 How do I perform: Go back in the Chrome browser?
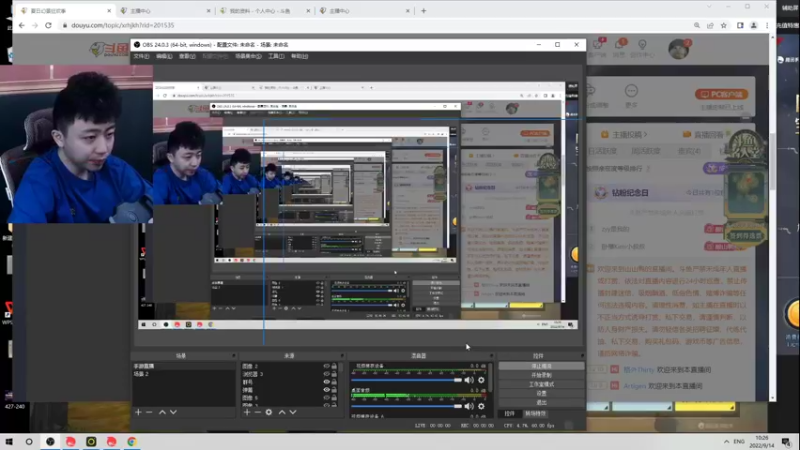[x=21, y=25]
